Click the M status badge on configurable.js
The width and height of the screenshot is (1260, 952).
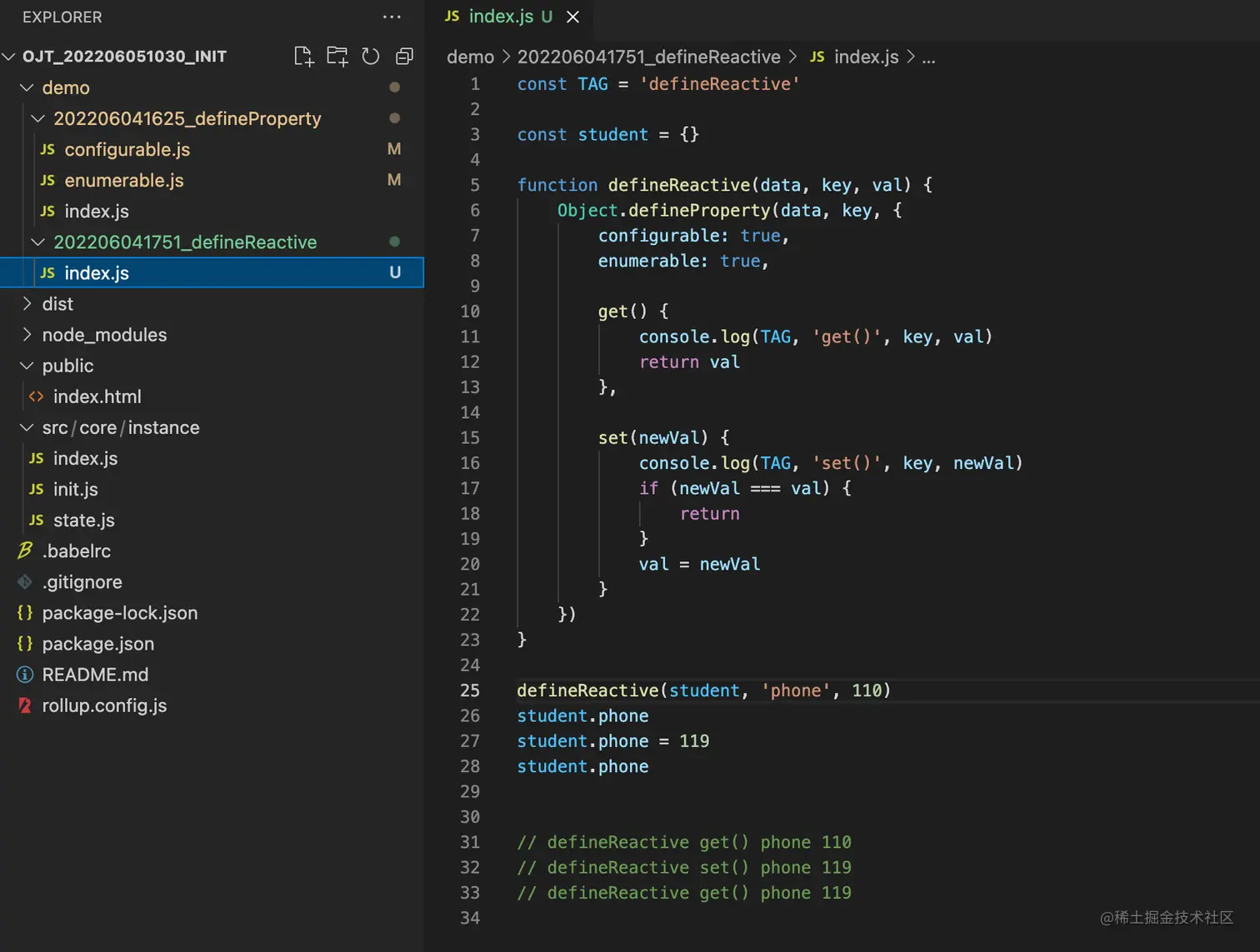coord(394,149)
